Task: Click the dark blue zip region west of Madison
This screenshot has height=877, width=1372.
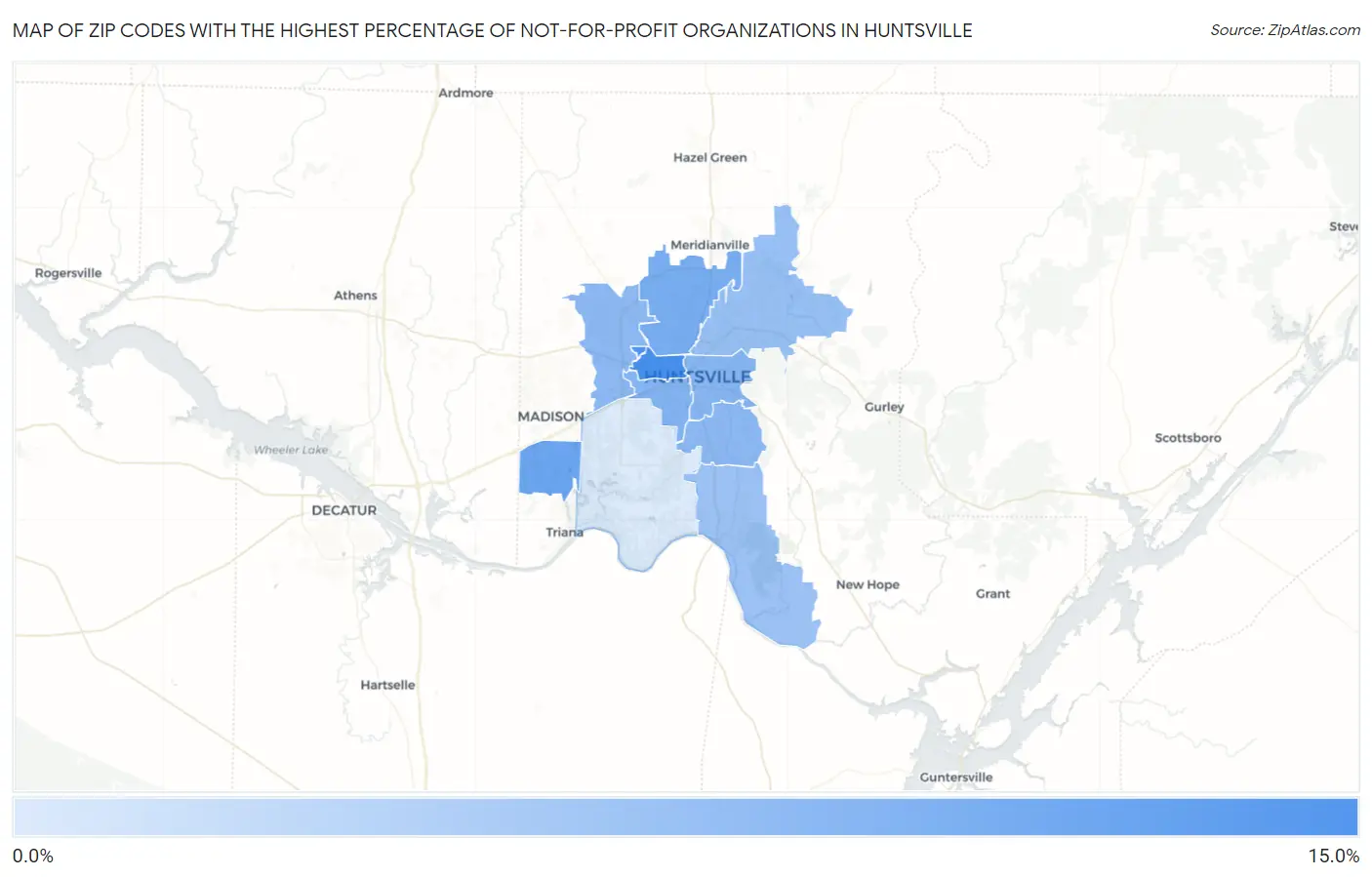Action: tap(548, 467)
